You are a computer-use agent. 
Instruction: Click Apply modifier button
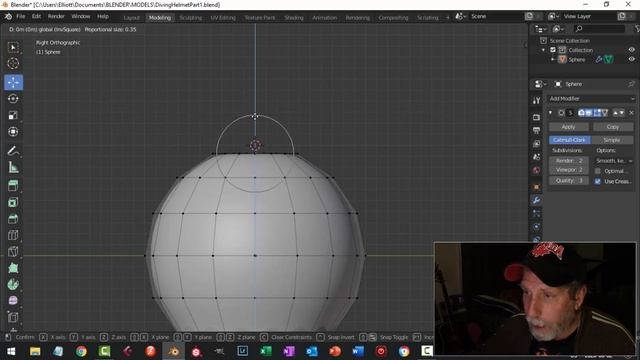(x=568, y=127)
